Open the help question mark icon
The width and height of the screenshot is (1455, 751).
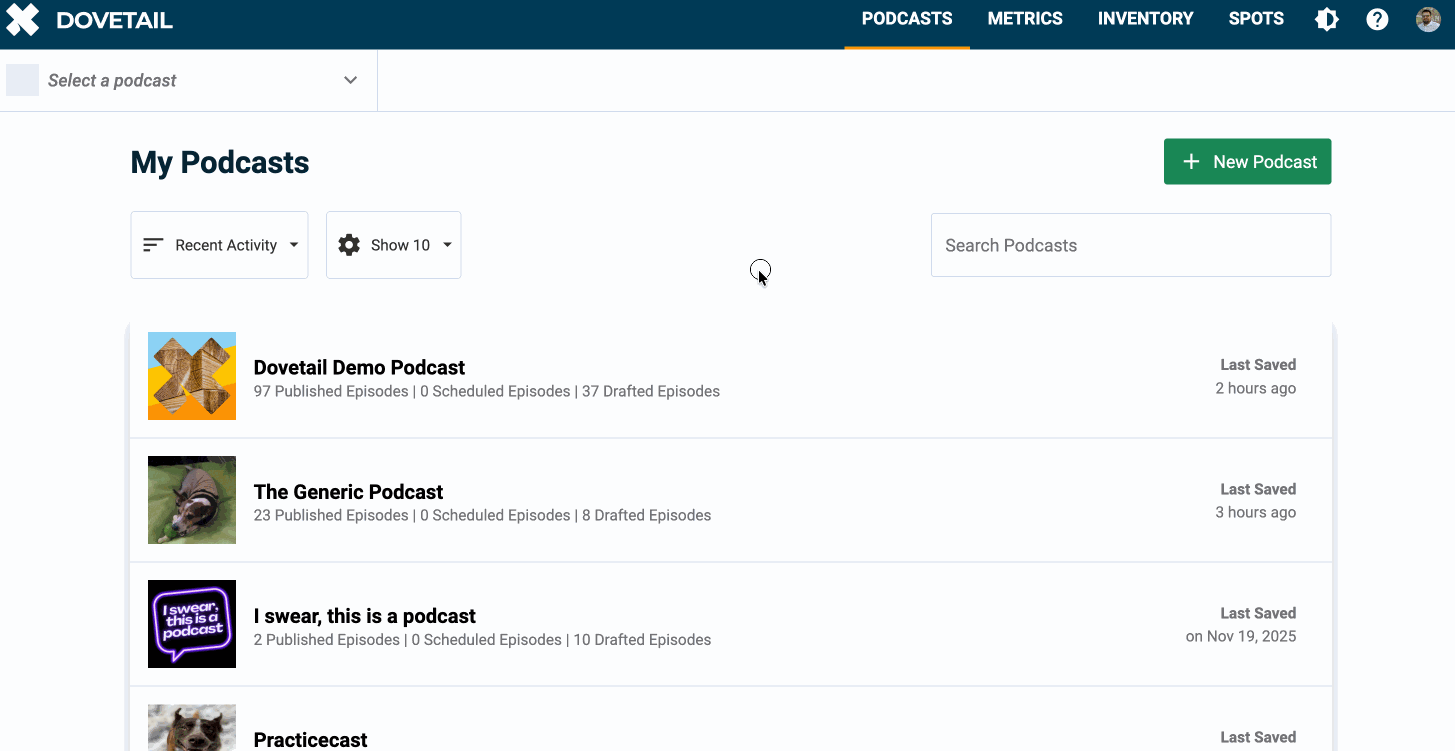pos(1377,19)
